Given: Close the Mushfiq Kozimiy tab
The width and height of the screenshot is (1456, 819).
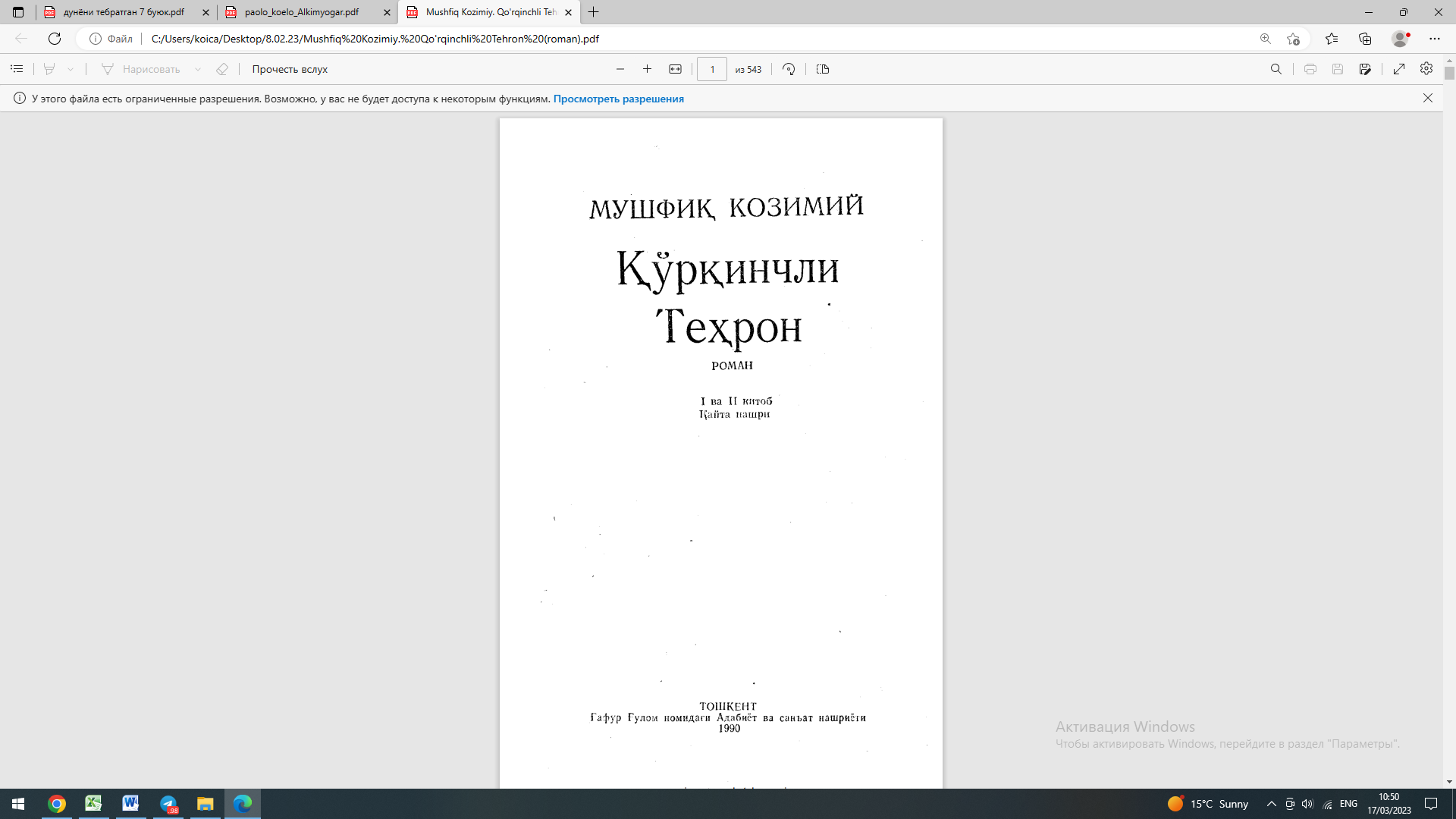Looking at the screenshot, I should (569, 12).
